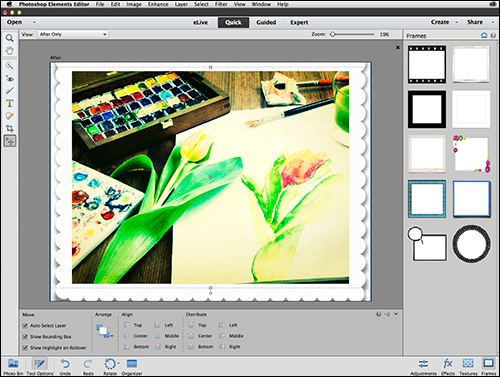The image size is (500, 377).
Task: Select the Quick tab
Action: click(233, 22)
